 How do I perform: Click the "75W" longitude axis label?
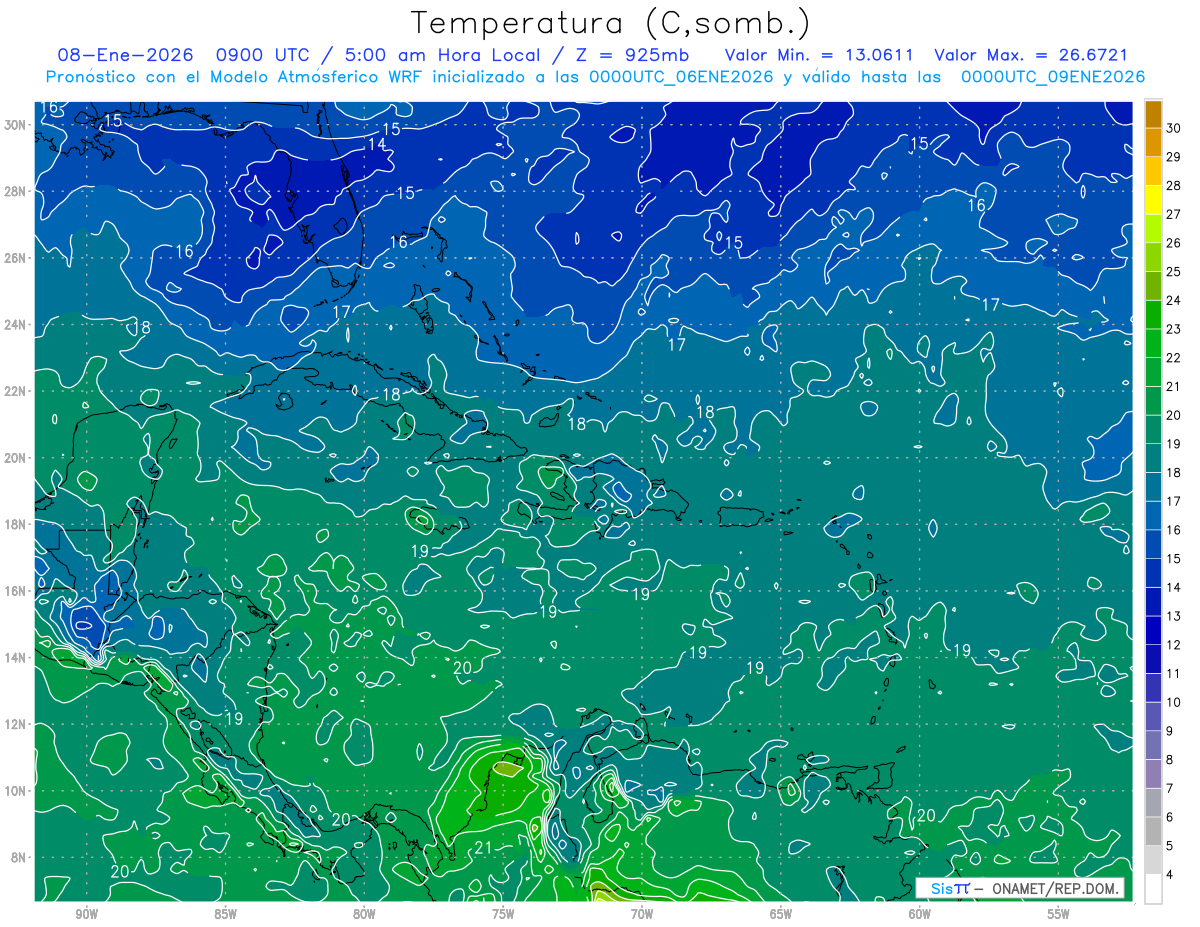coord(503,914)
